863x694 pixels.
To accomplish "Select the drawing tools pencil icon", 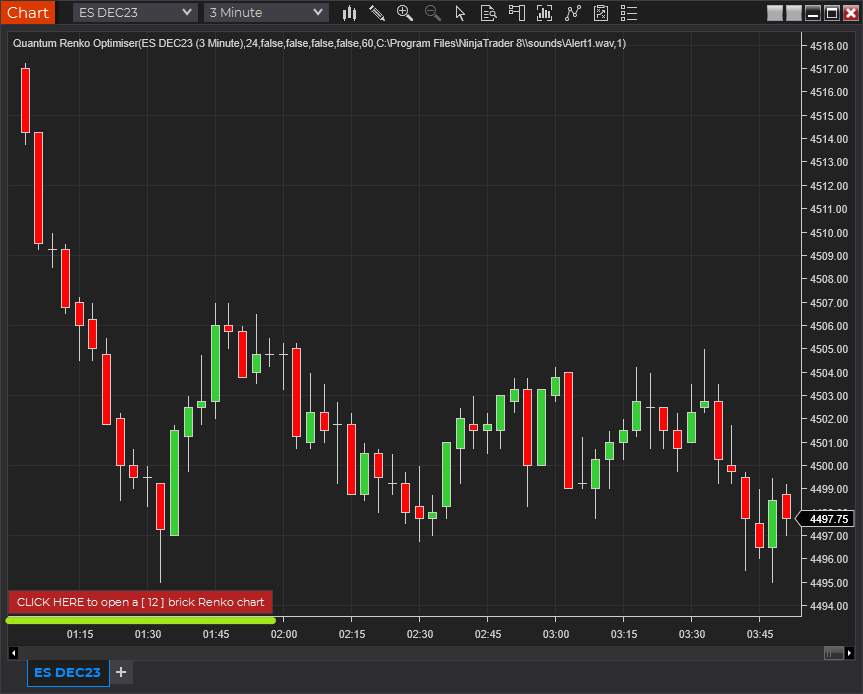I will (x=377, y=13).
